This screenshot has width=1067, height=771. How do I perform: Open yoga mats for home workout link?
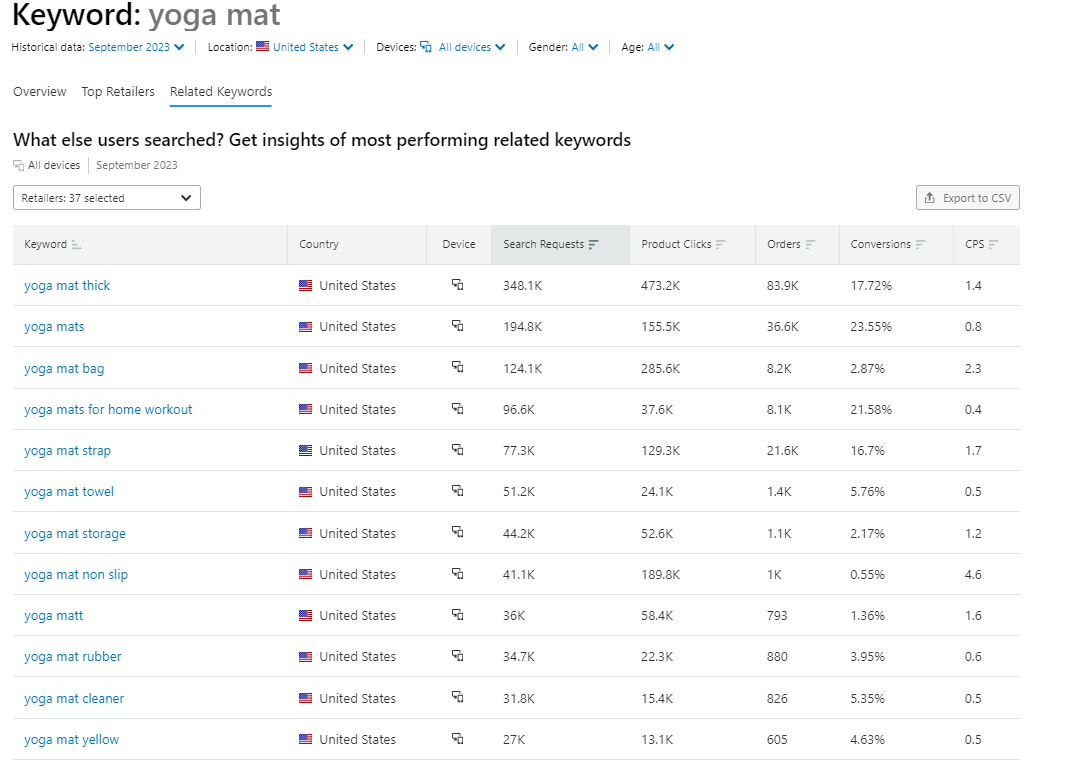coord(108,410)
